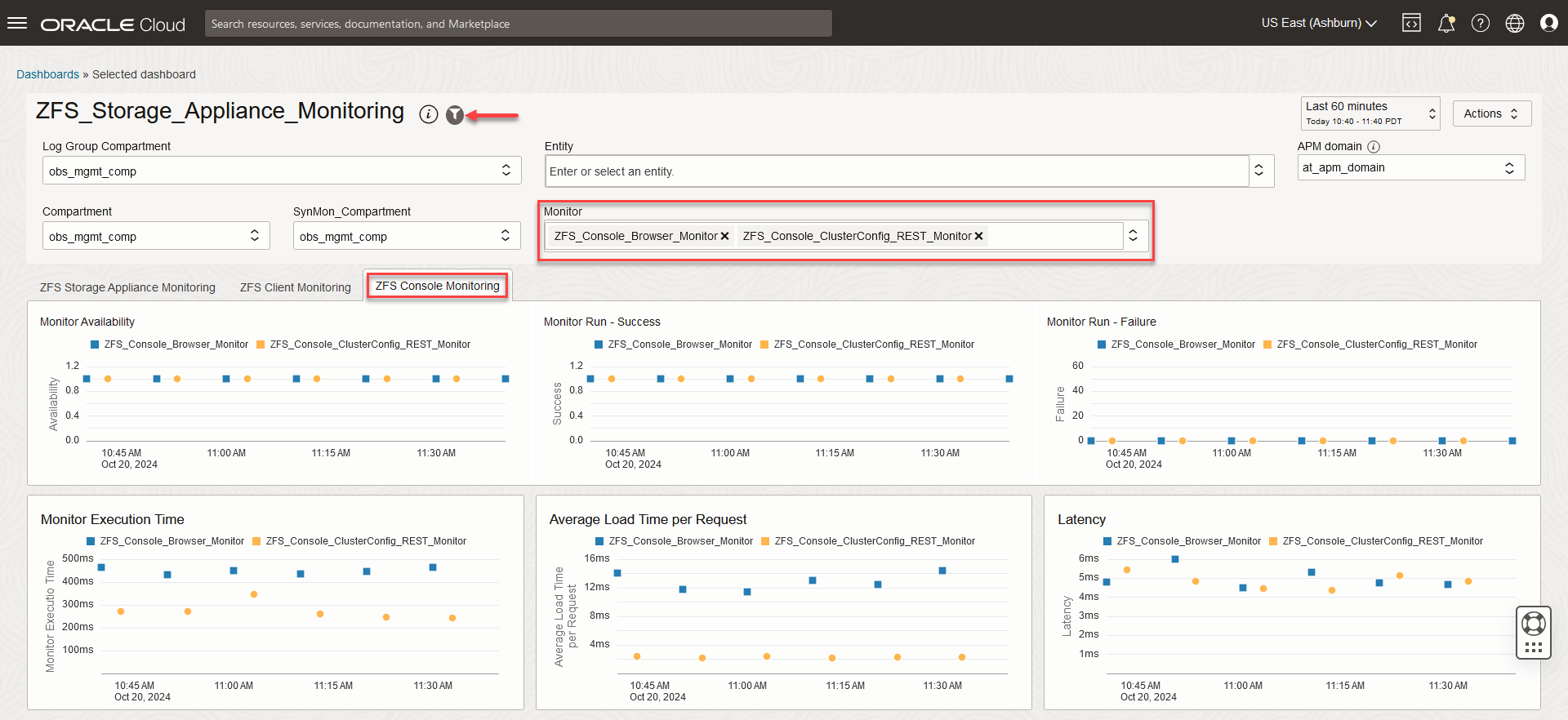Open the user profile avatar menu
1568x720 pixels.
1549,23
